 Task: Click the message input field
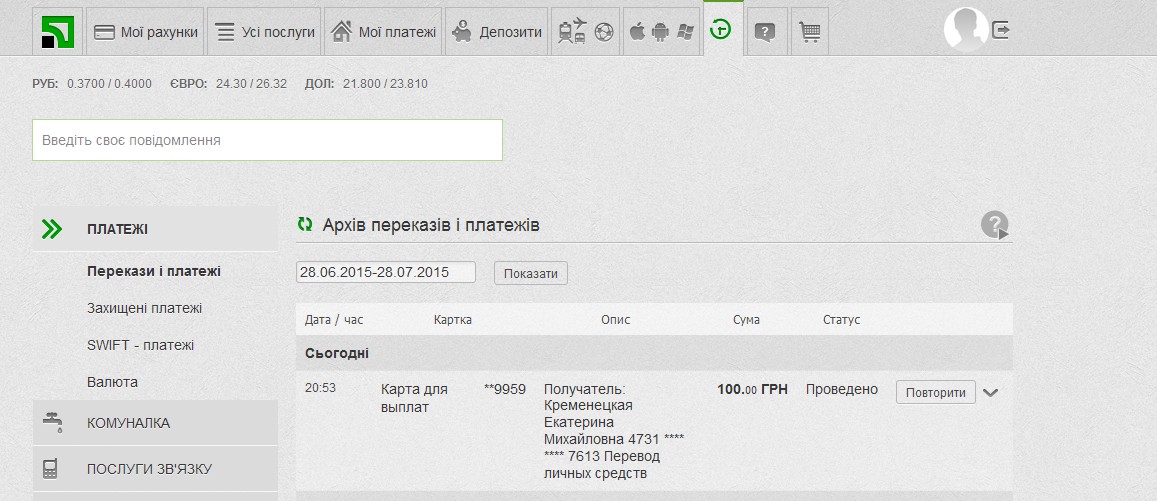[267, 140]
